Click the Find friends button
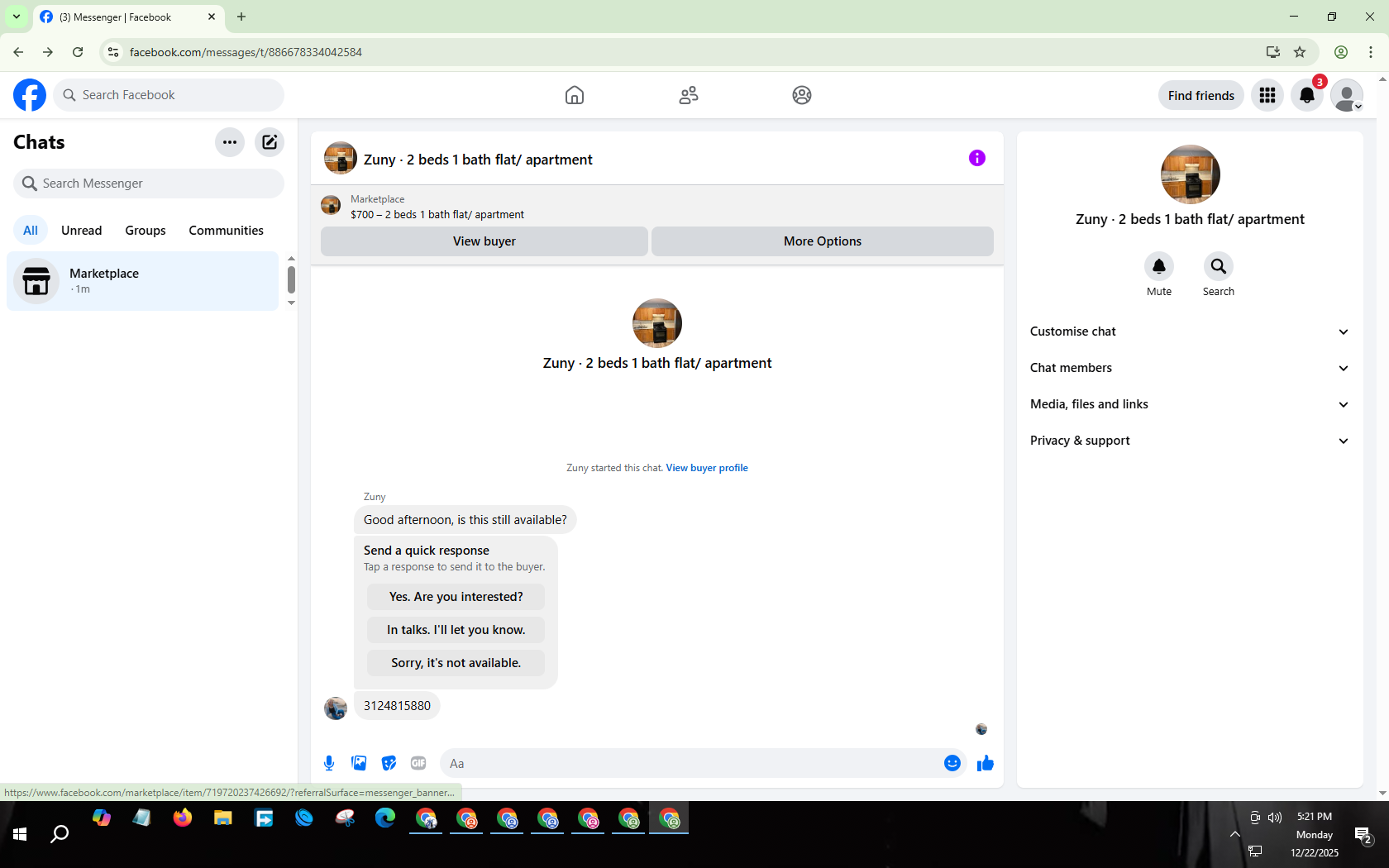The height and width of the screenshot is (868, 1389). (x=1201, y=95)
